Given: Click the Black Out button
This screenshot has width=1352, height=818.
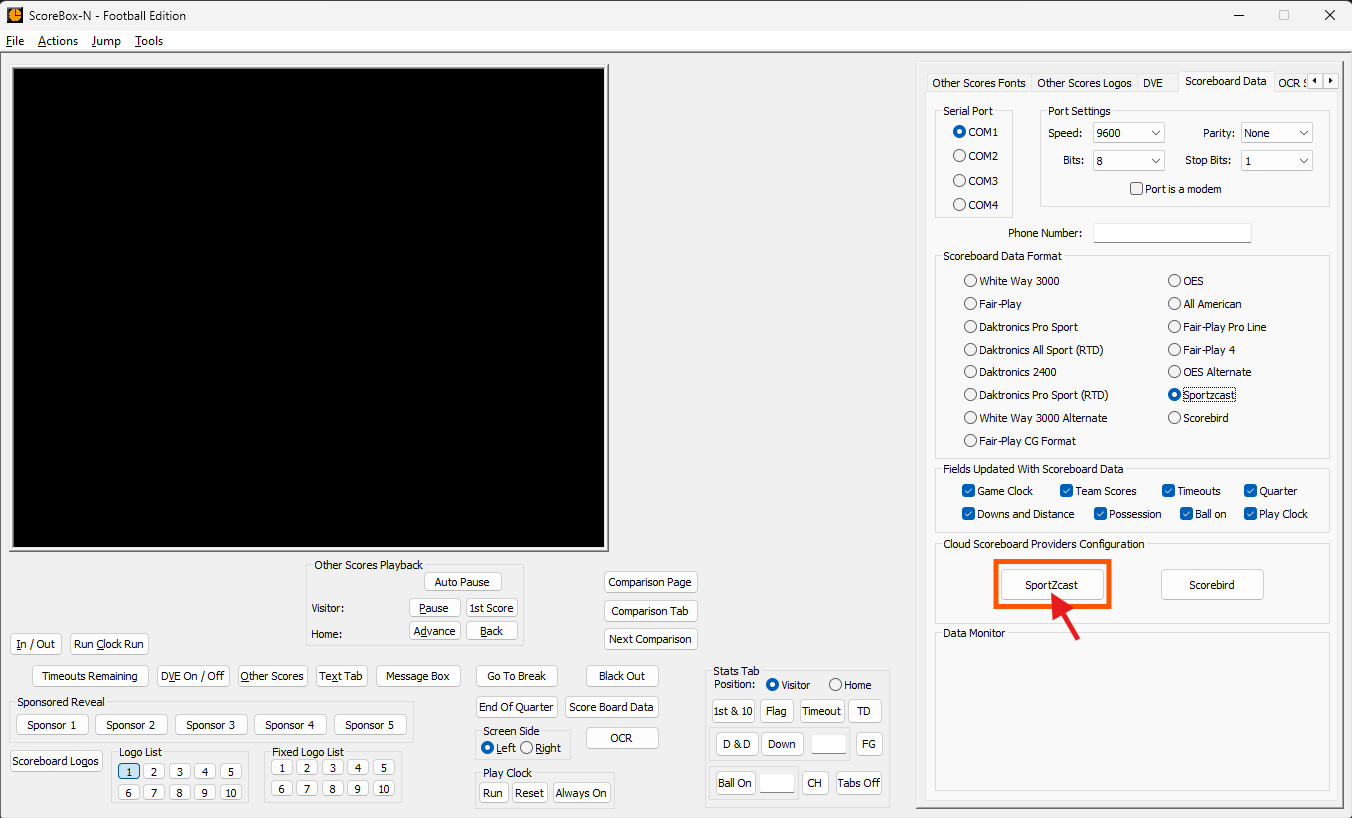Looking at the screenshot, I should pos(622,676).
